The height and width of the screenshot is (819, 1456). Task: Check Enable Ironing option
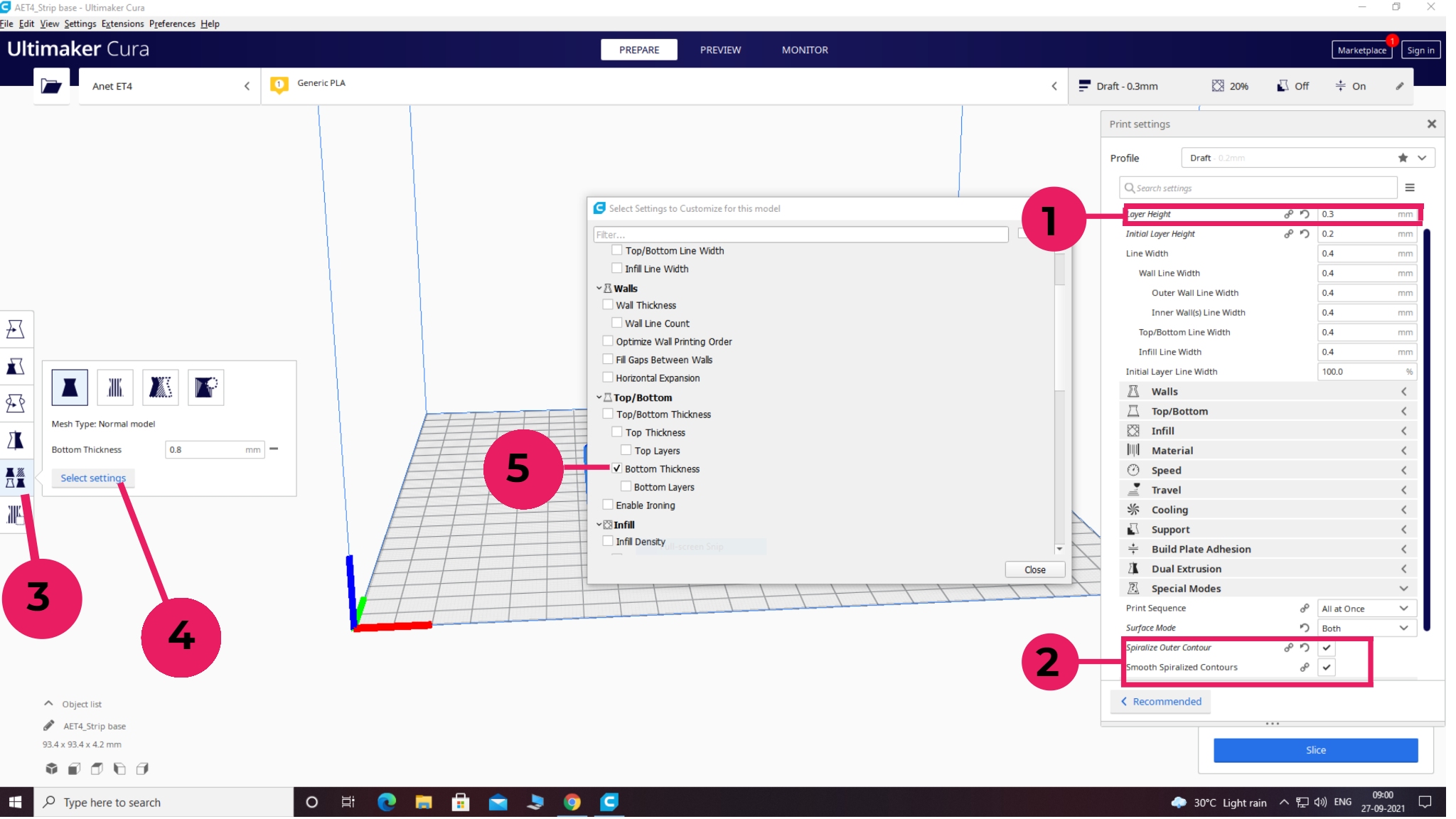[608, 505]
